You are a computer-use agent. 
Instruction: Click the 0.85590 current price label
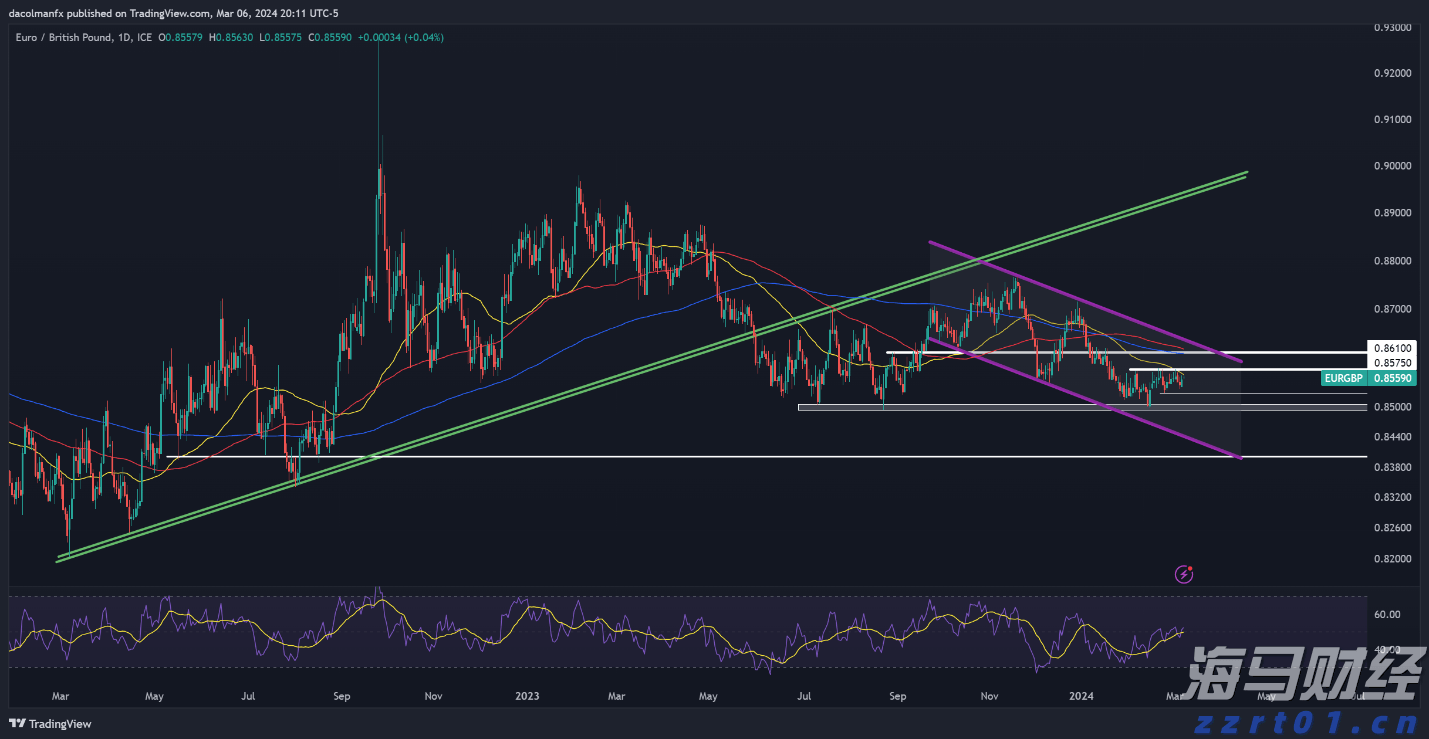tap(1391, 379)
